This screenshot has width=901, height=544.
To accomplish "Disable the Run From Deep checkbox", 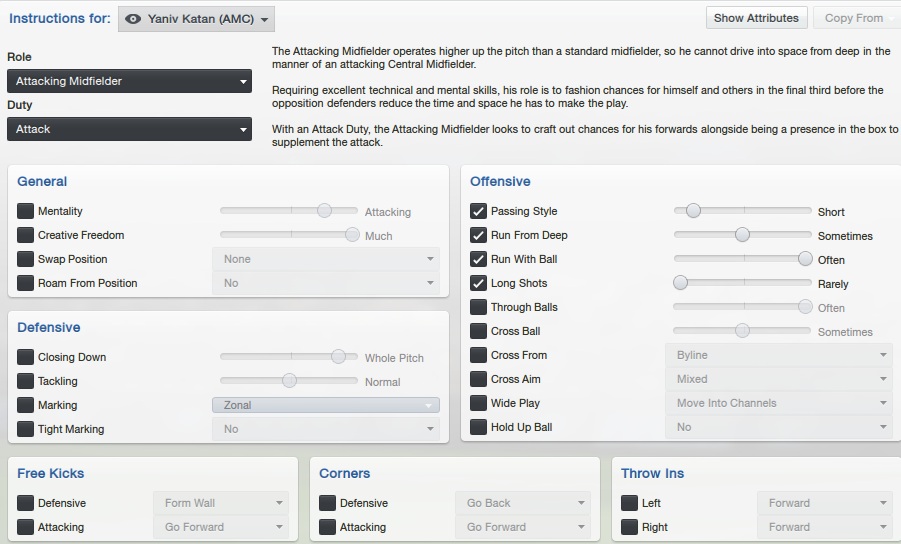I will [x=479, y=235].
